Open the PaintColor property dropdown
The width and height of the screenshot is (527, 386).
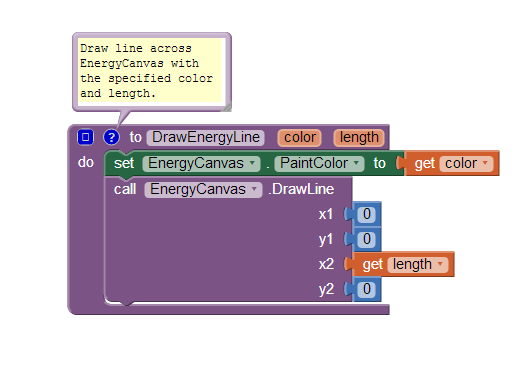[319, 163]
